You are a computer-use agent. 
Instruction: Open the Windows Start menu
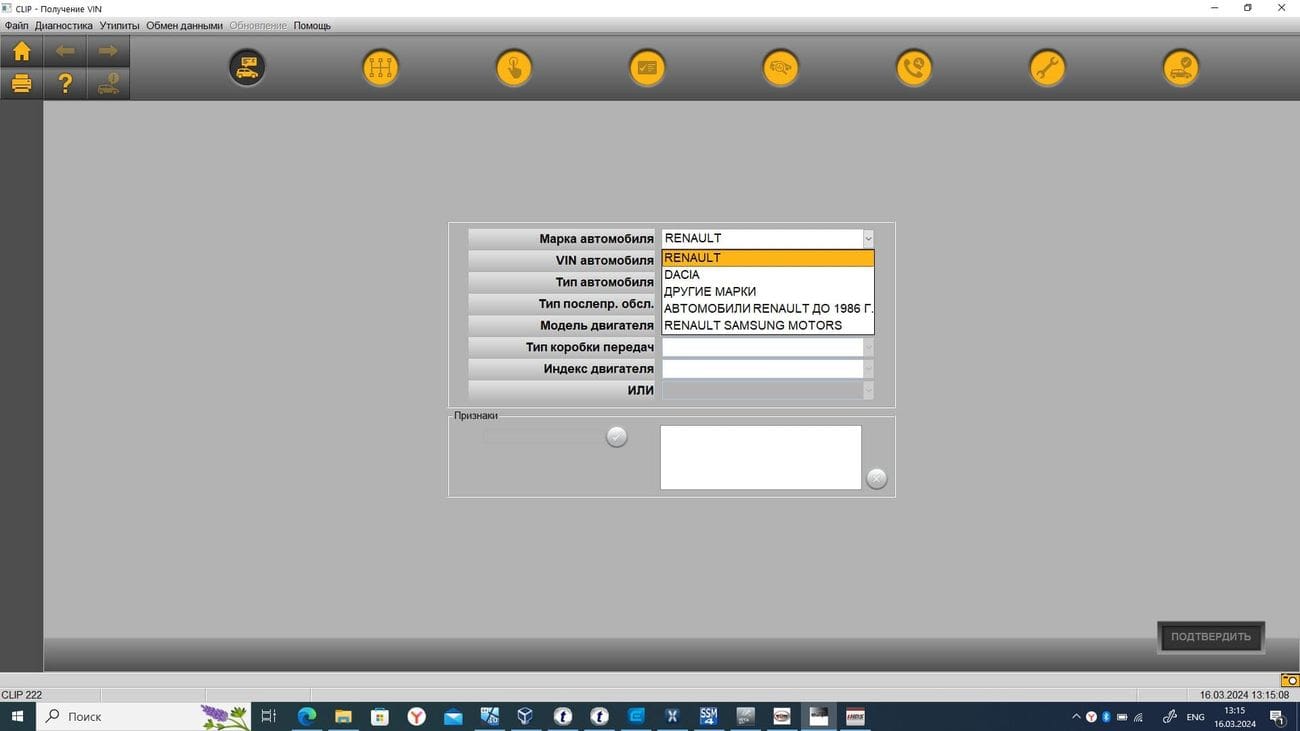click(17, 716)
